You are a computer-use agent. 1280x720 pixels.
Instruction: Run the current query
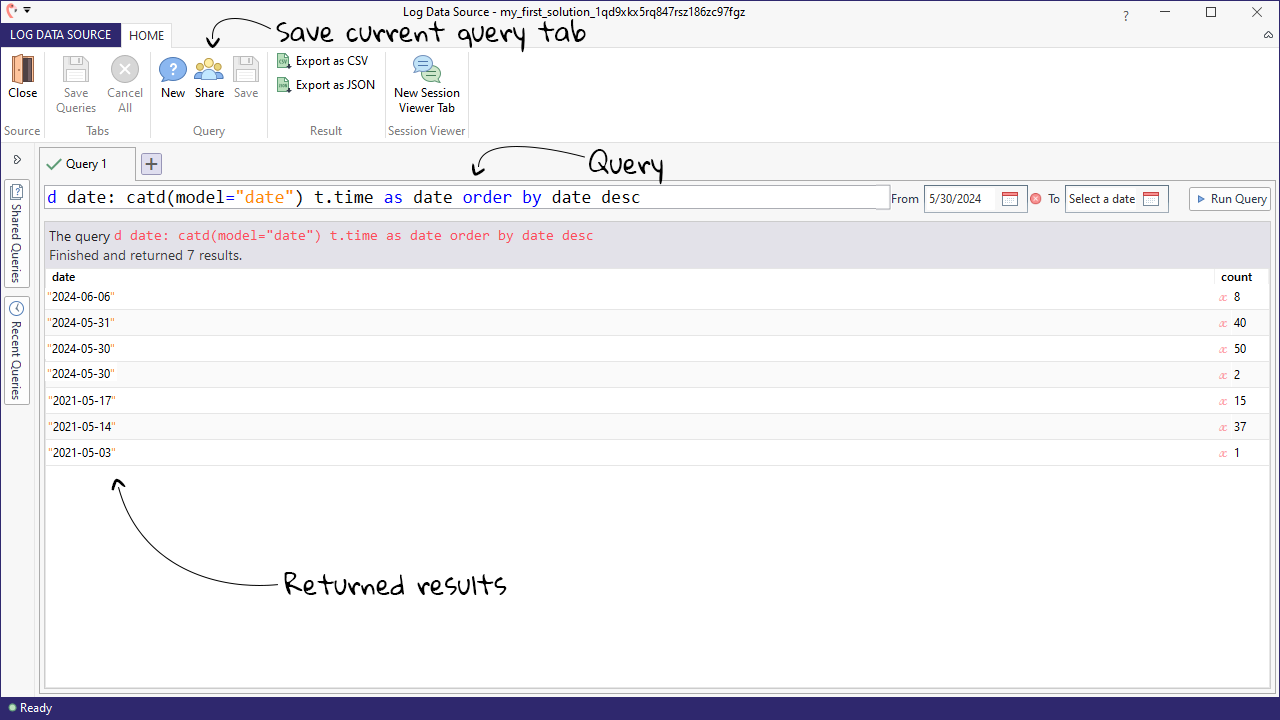(x=1229, y=198)
